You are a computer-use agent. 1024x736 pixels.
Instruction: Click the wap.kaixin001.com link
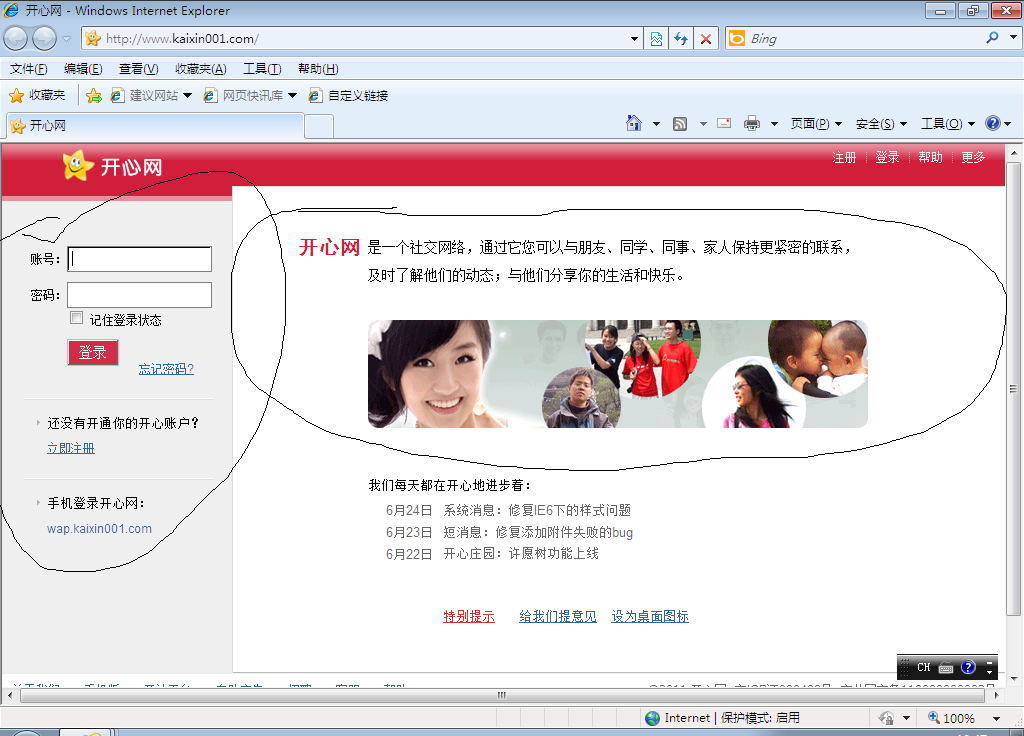(99, 528)
